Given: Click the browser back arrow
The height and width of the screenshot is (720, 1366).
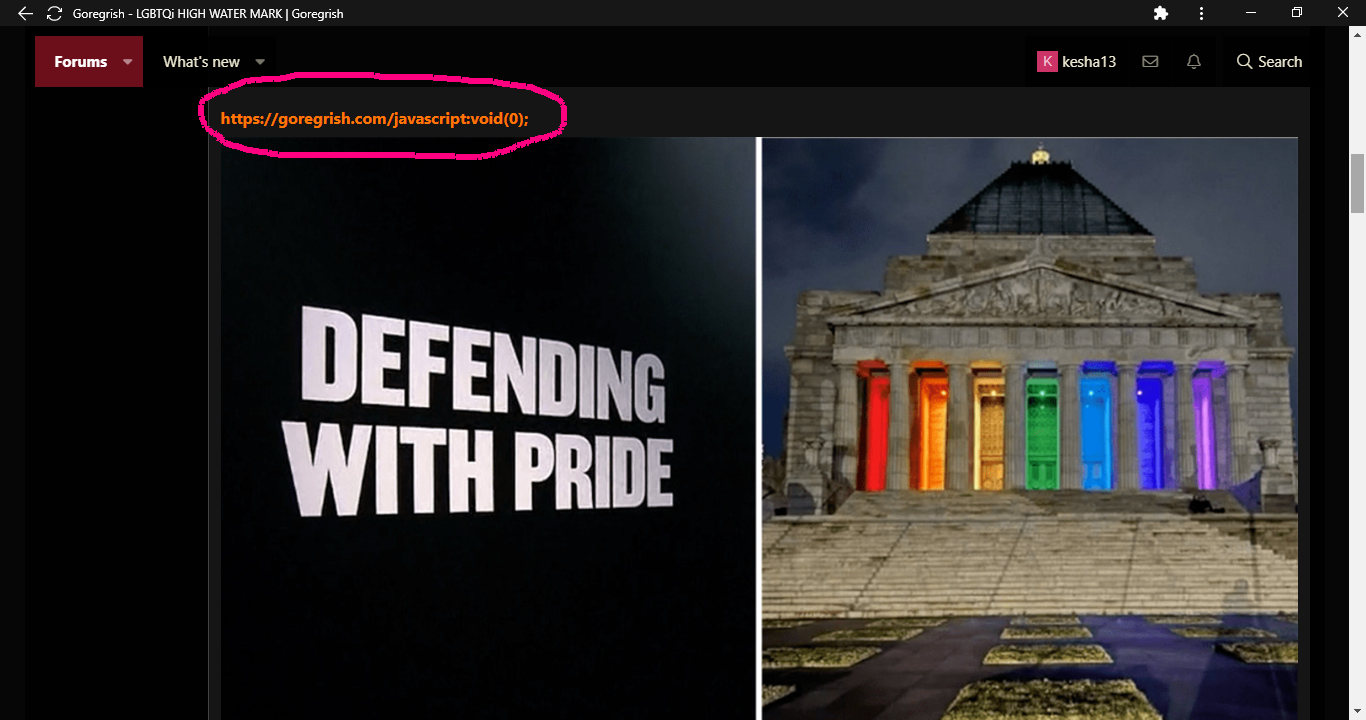Looking at the screenshot, I should click(x=26, y=14).
